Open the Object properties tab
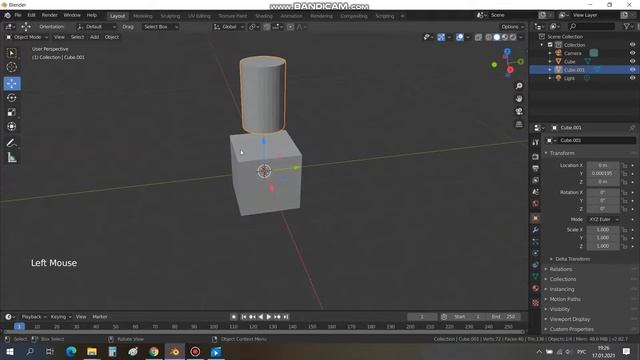The width and height of the screenshot is (640, 360). tap(536, 218)
